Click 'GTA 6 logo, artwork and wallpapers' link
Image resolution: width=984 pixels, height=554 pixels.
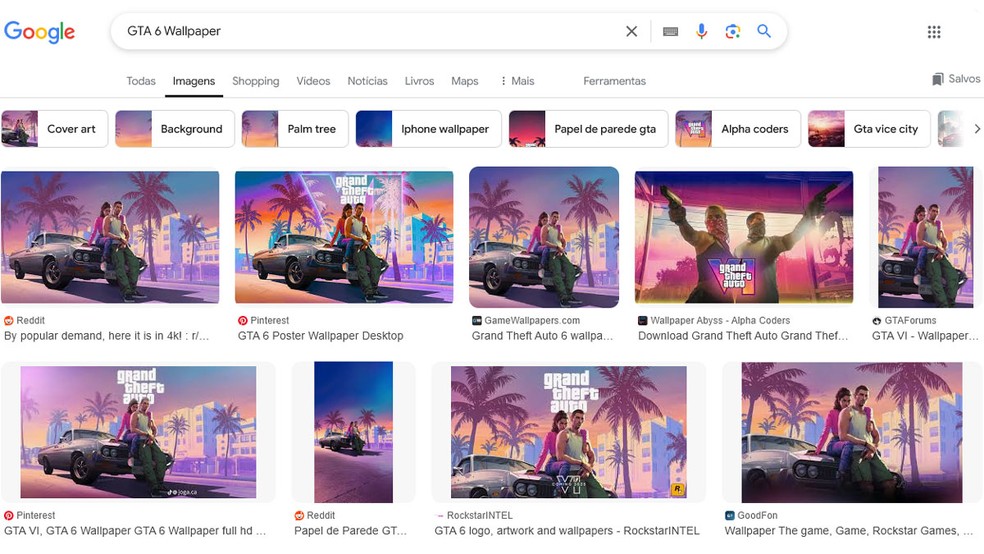pyautogui.click(x=567, y=531)
